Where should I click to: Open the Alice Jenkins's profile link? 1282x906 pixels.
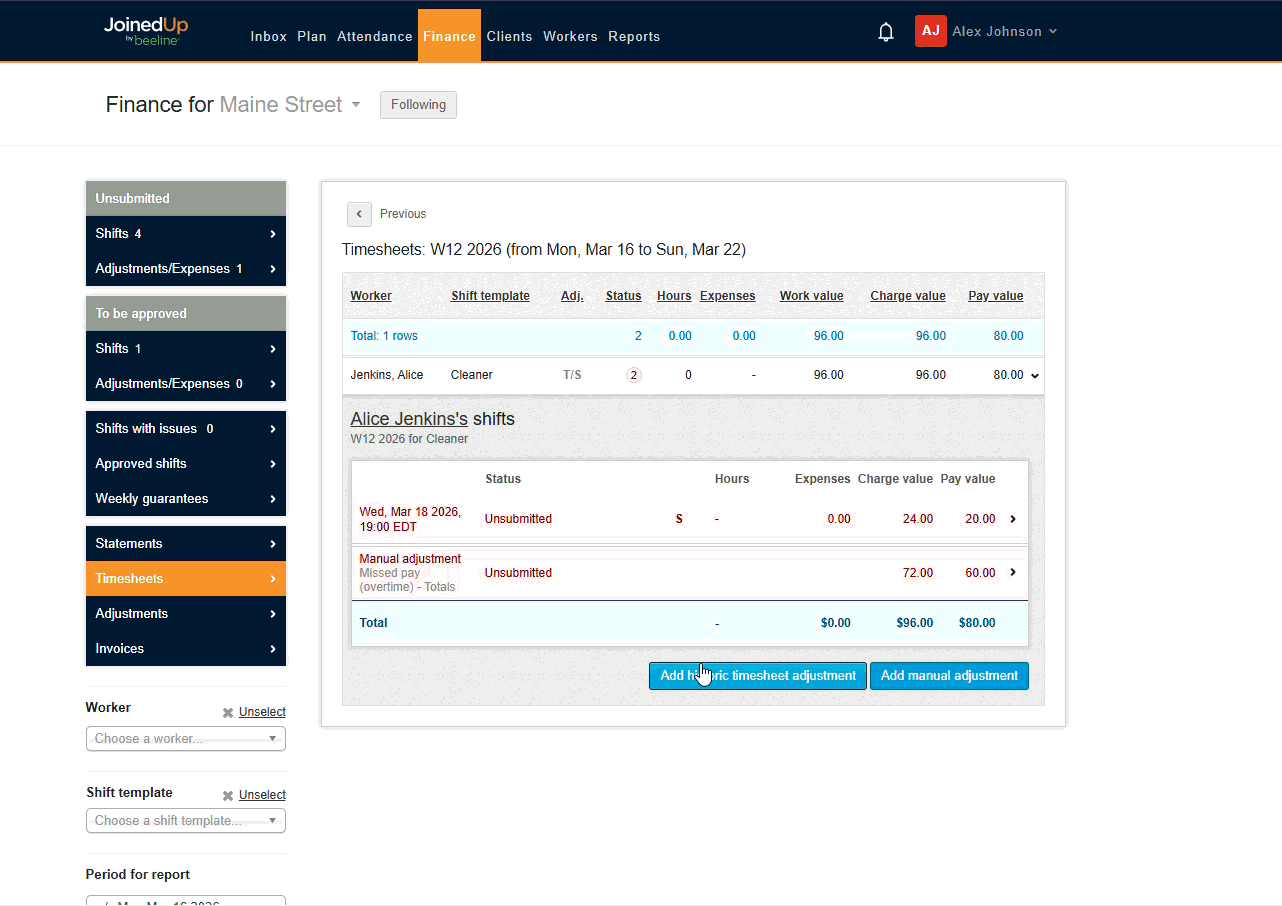(411, 418)
